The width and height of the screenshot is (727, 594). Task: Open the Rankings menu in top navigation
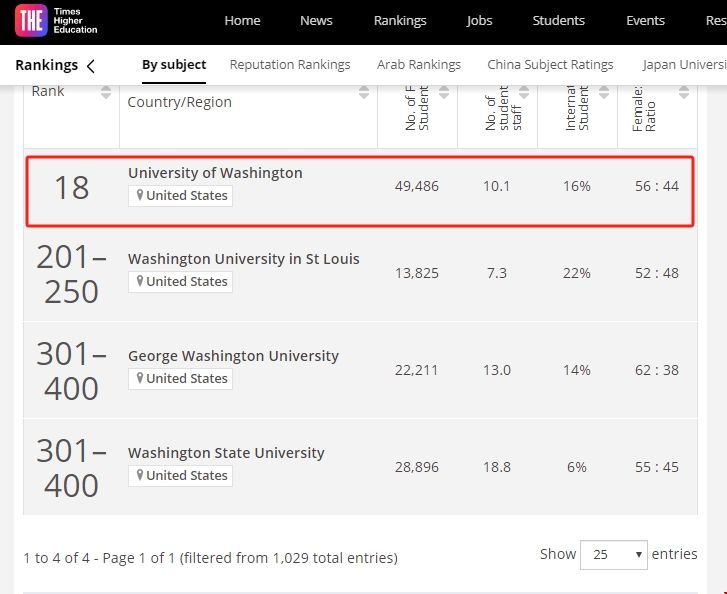pyautogui.click(x=400, y=21)
